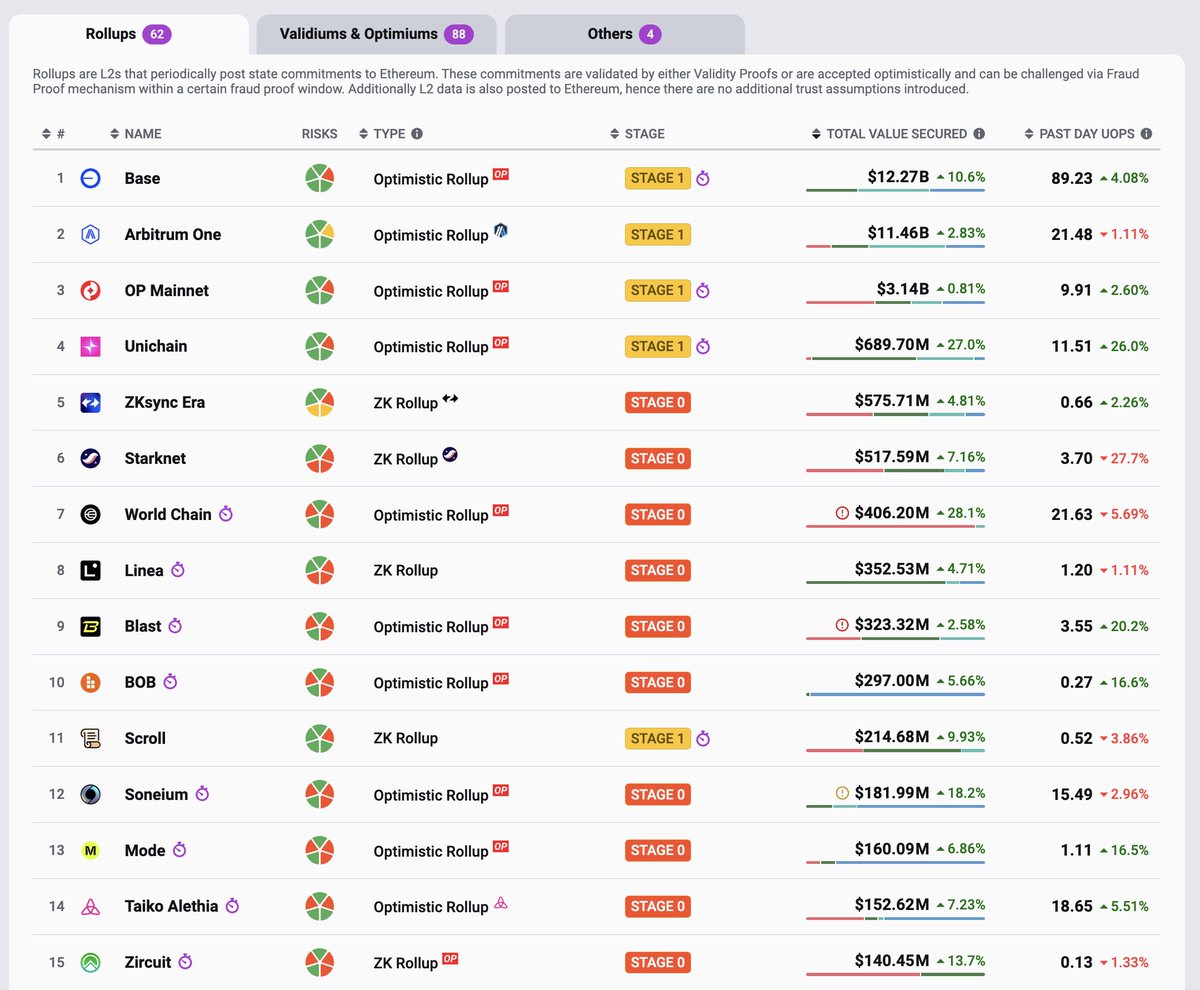Click the Taiko Alethia logo icon
Image resolution: width=1200 pixels, height=990 pixels.
[x=90, y=907]
